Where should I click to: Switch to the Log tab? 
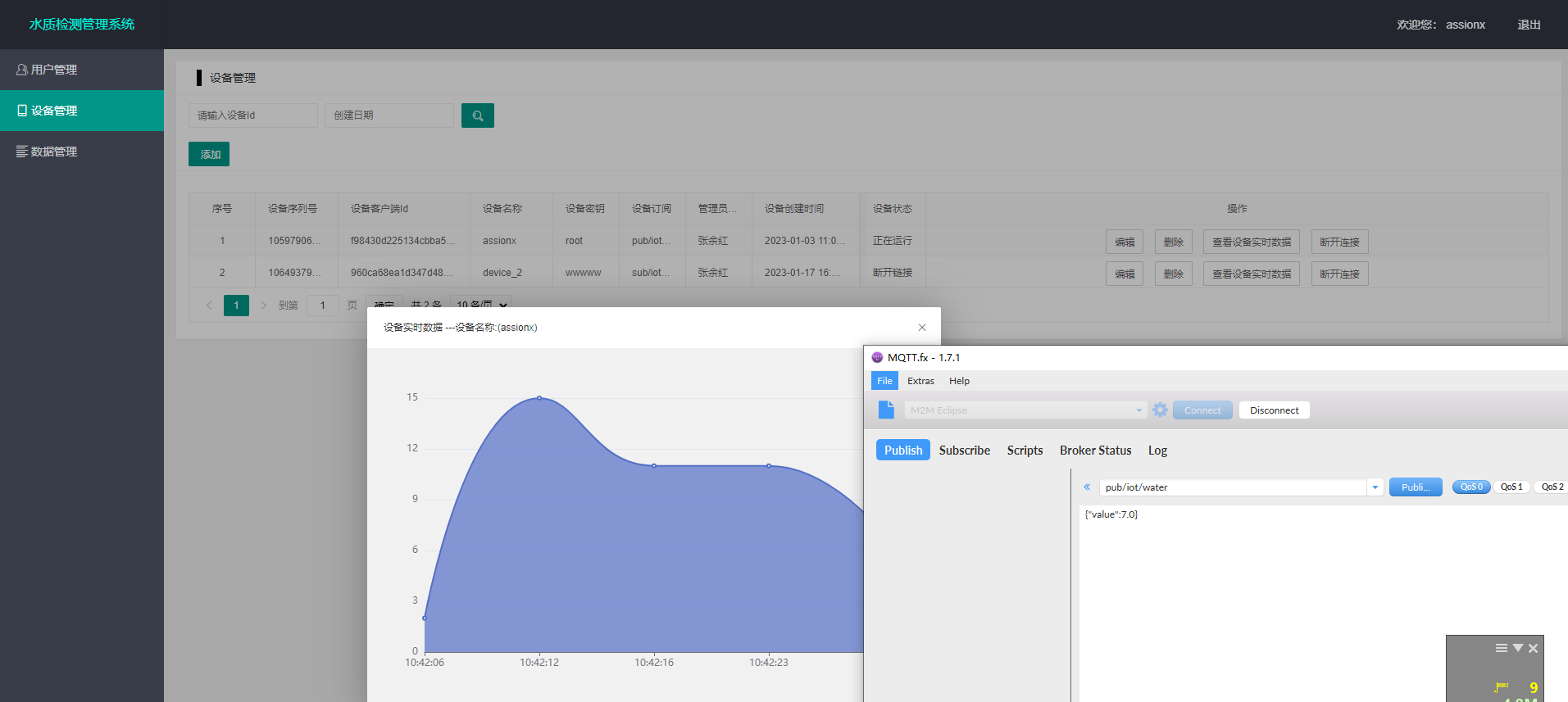pos(1157,451)
